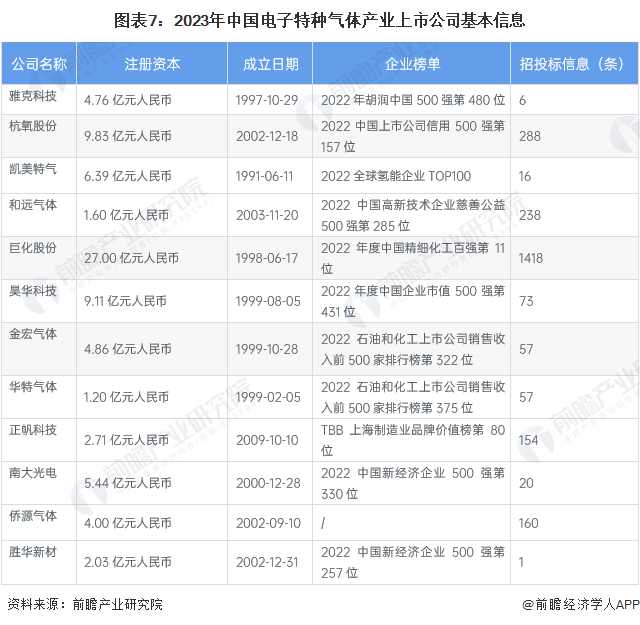Select ranking 2022年胡润中国500强第480位
The height and width of the screenshot is (625, 640).
[413, 100]
